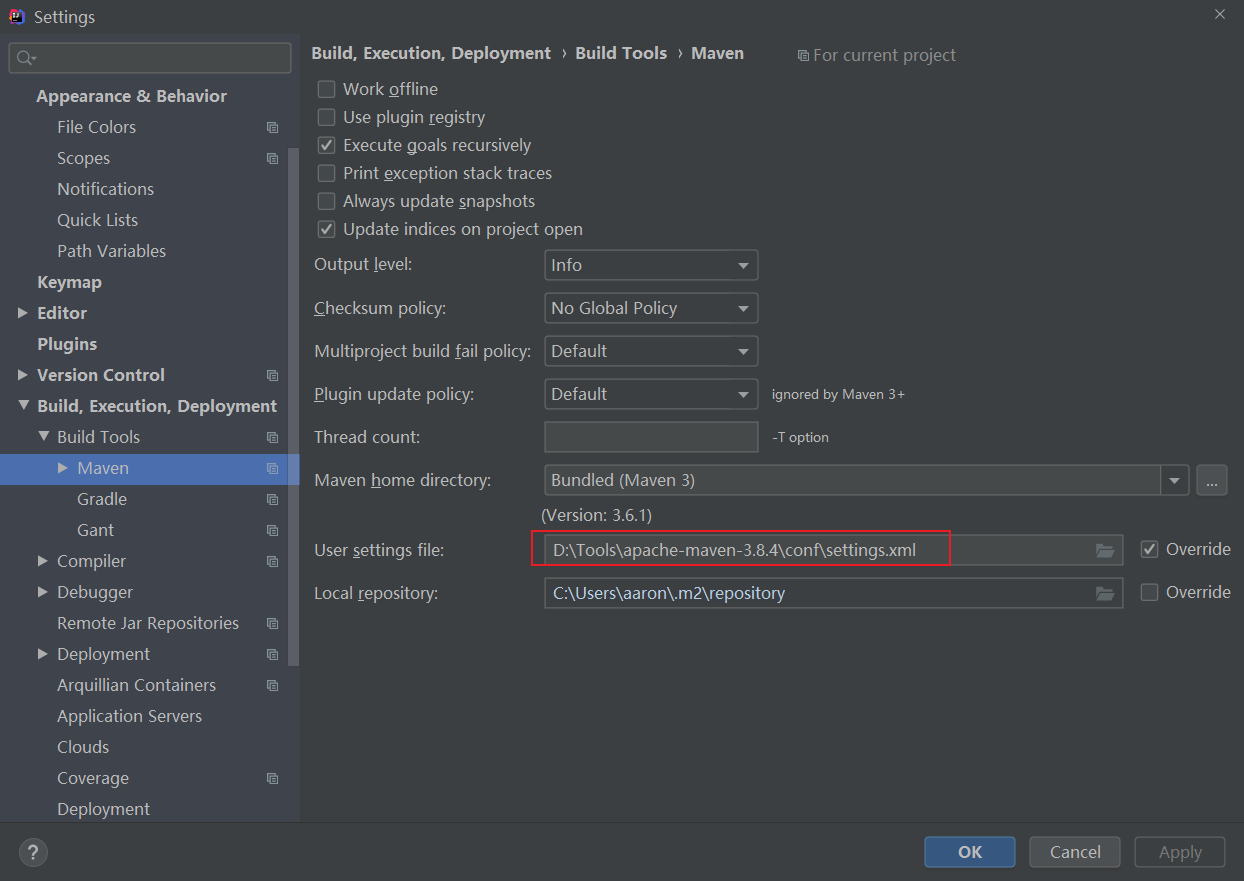Image resolution: width=1244 pixels, height=881 pixels.
Task: Uncheck Override for User settings file
Action: 1149,549
